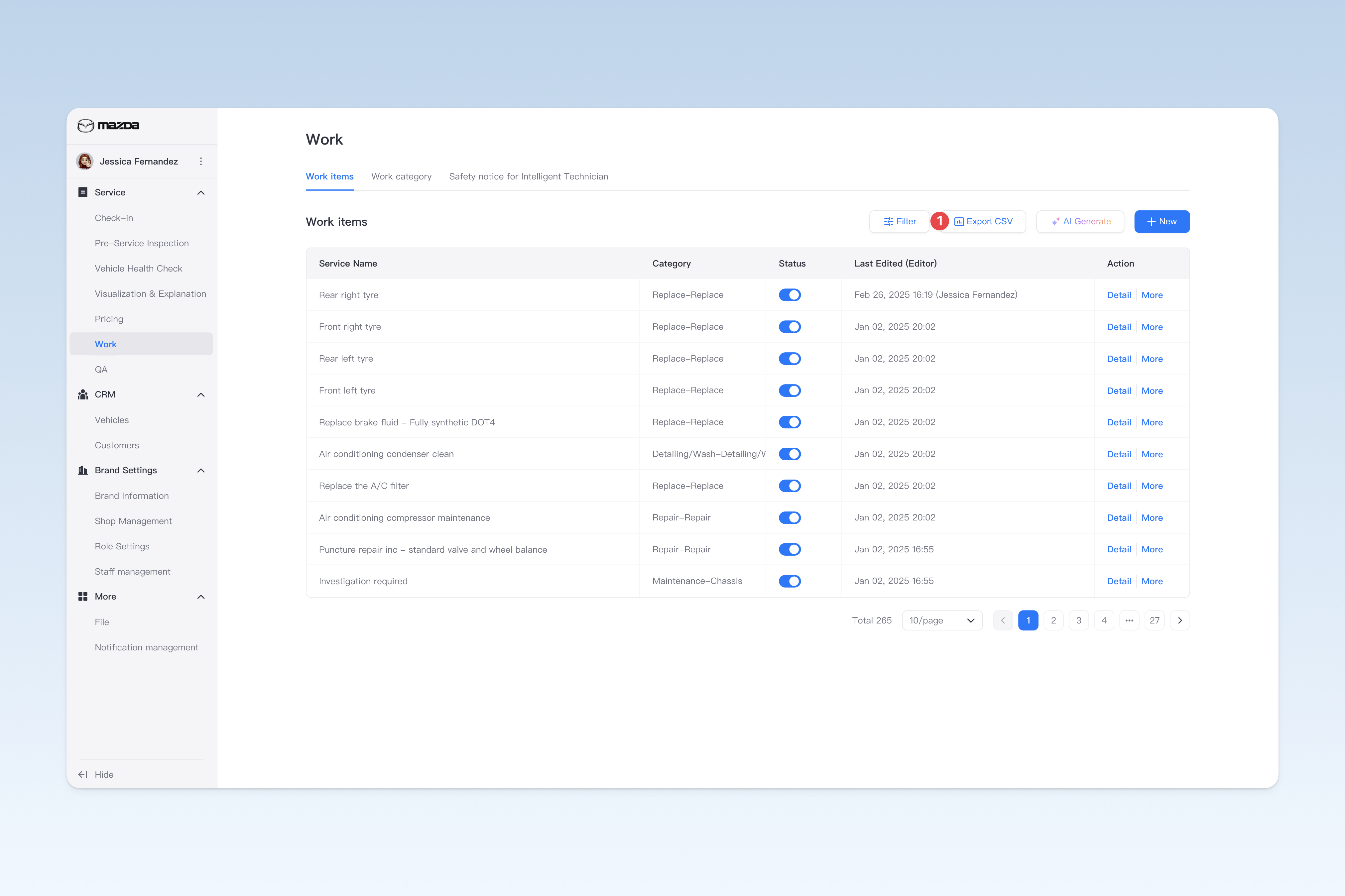
Task: Export work items as CSV
Action: [x=983, y=222]
